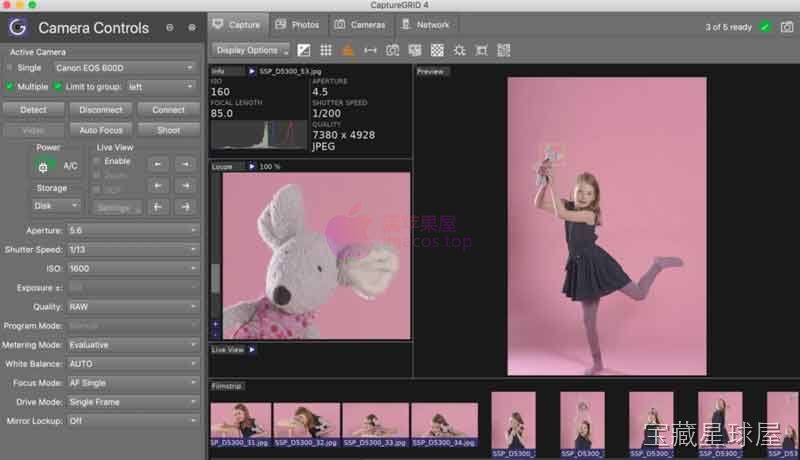Select thumbnail SSP_D5300_31.jpg in filmstrip
The image size is (800, 460).
pyautogui.click(x=240, y=424)
